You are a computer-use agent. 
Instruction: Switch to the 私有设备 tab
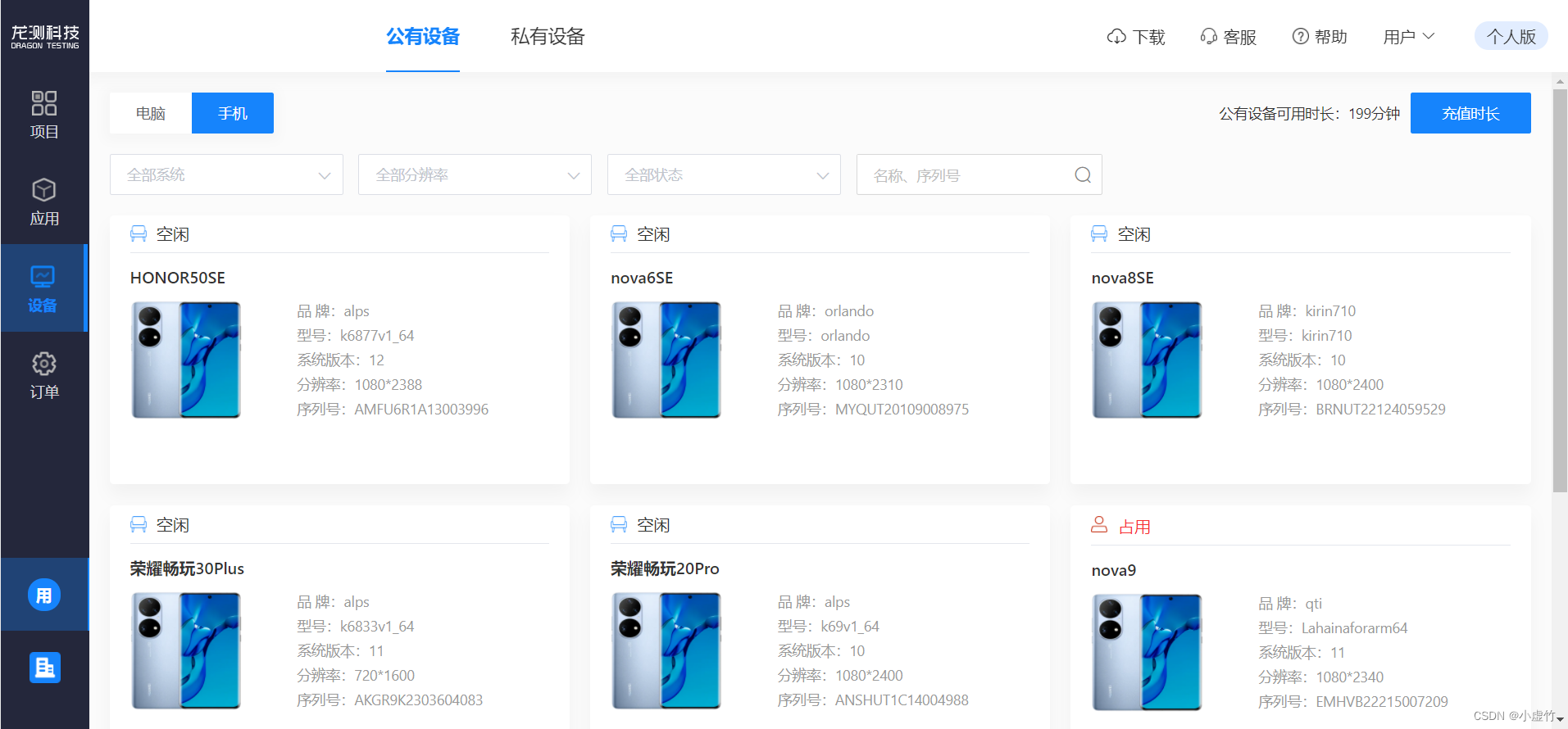[x=548, y=37]
